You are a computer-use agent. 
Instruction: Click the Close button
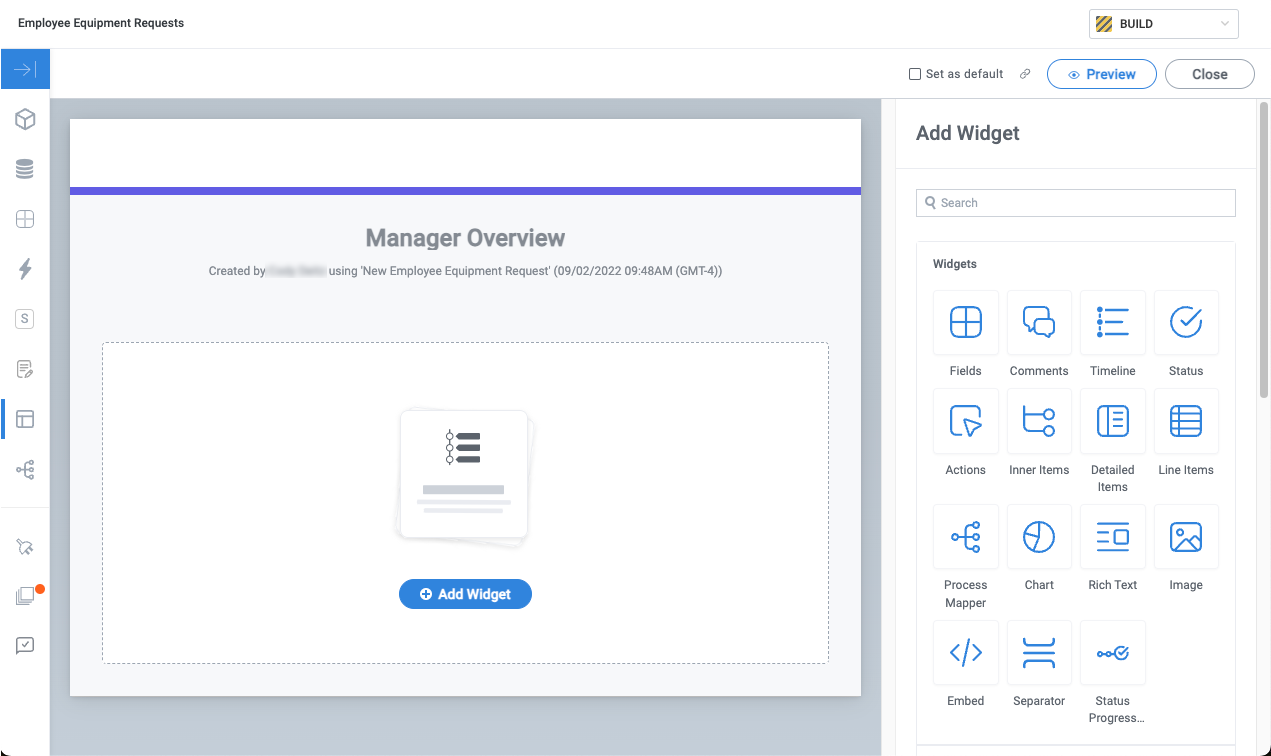click(1209, 74)
